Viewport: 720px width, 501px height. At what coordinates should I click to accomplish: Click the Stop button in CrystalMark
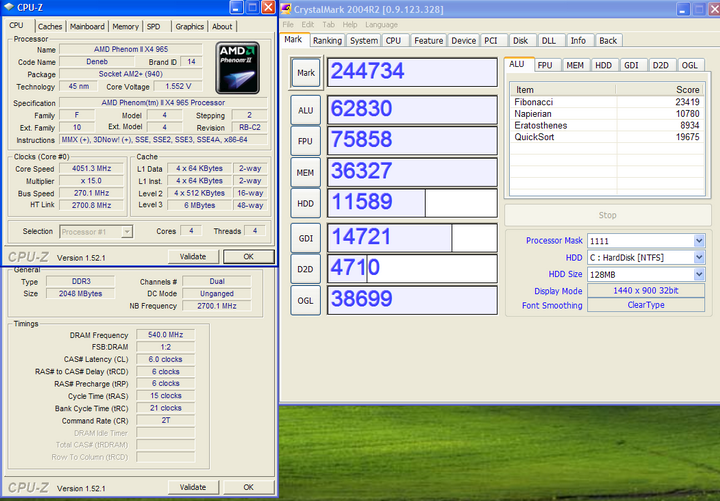pos(608,215)
